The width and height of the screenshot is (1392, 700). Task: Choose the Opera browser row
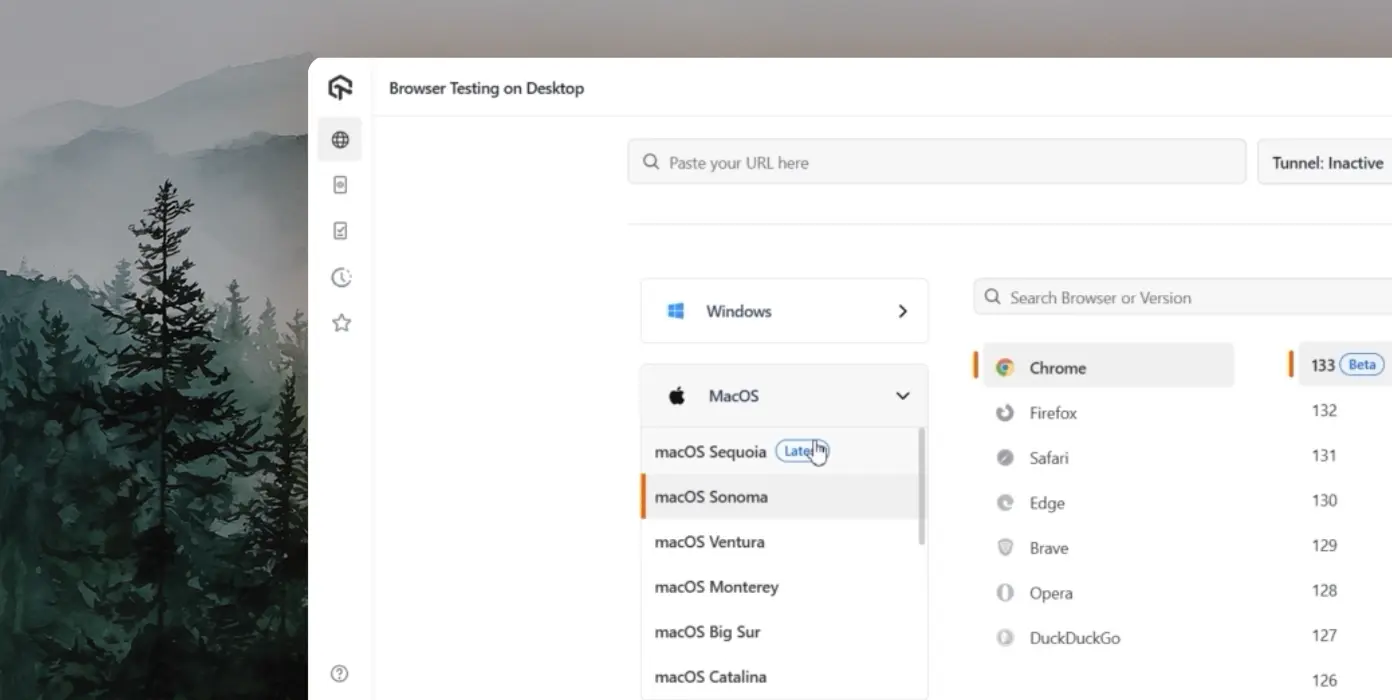point(1108,593)
